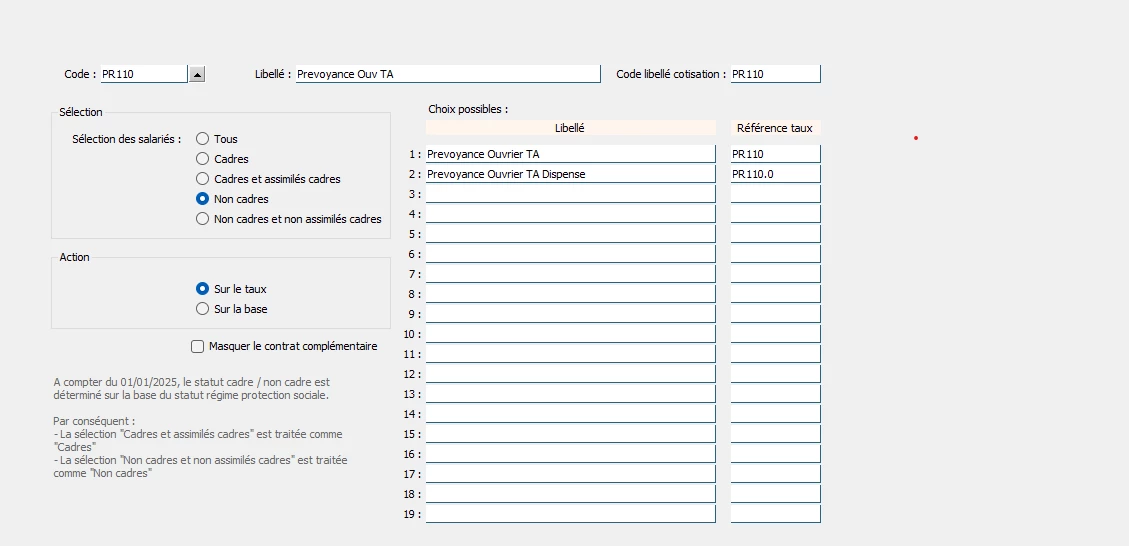Click the empty Référence taux field row 14
The image size is (1129, 546).
pyautogui.click(x=775, y=414)
